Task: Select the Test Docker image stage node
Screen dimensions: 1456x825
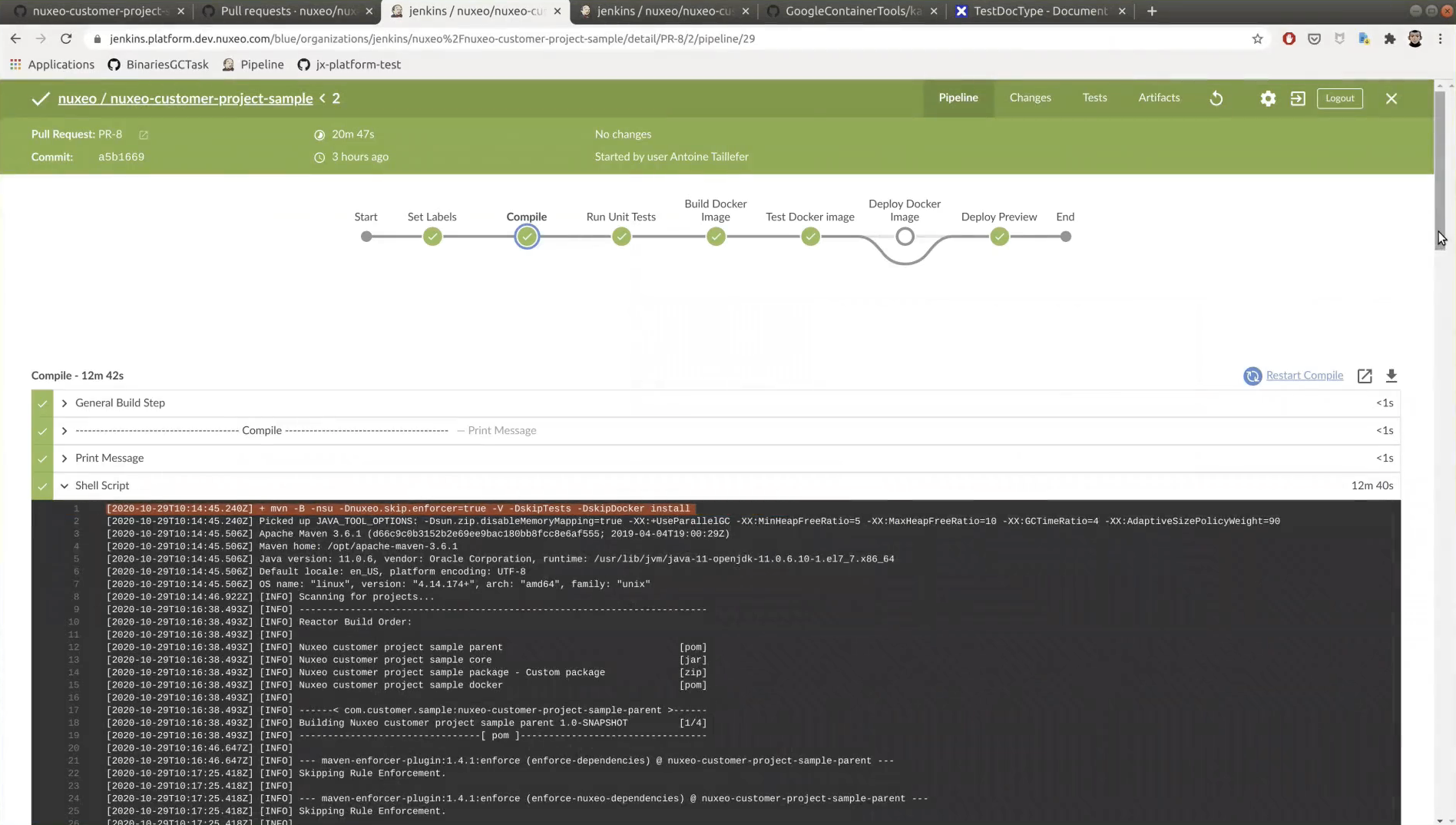Action: coord(810,237)
